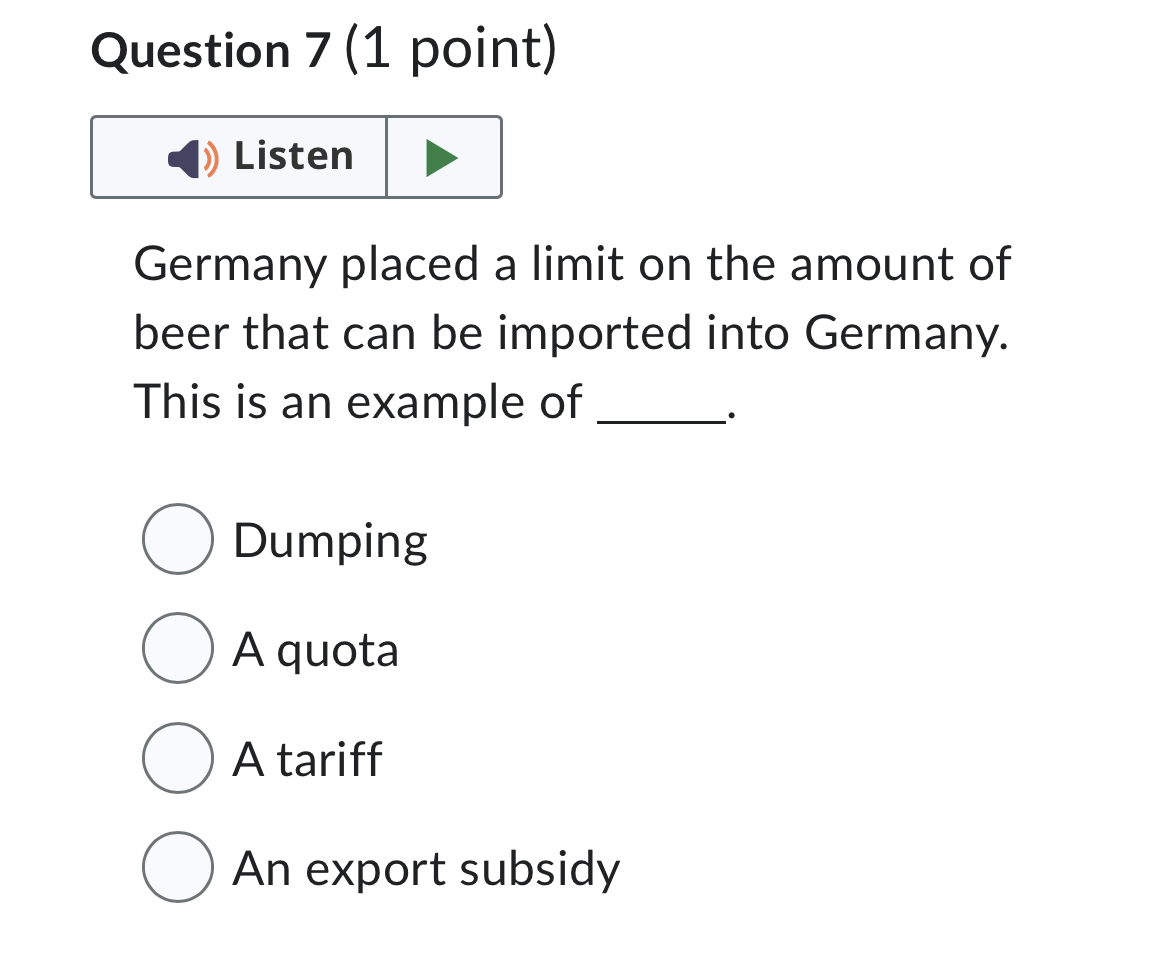Mark the second answer choice circle
Screen dimensions: 1170x966
pyautogui.click(x=177, y=649)
